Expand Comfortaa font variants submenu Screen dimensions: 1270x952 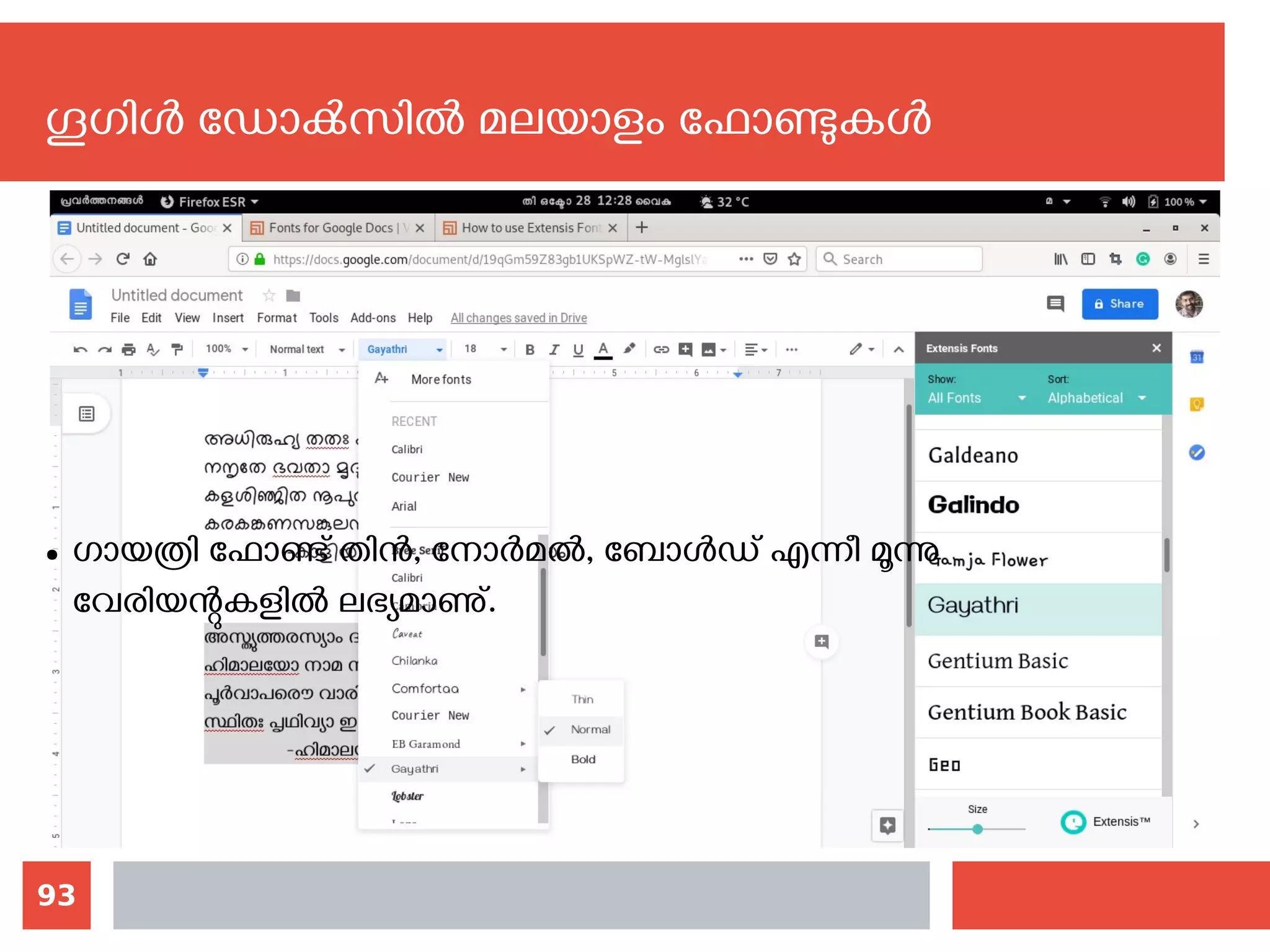click(x=523, y=689)
